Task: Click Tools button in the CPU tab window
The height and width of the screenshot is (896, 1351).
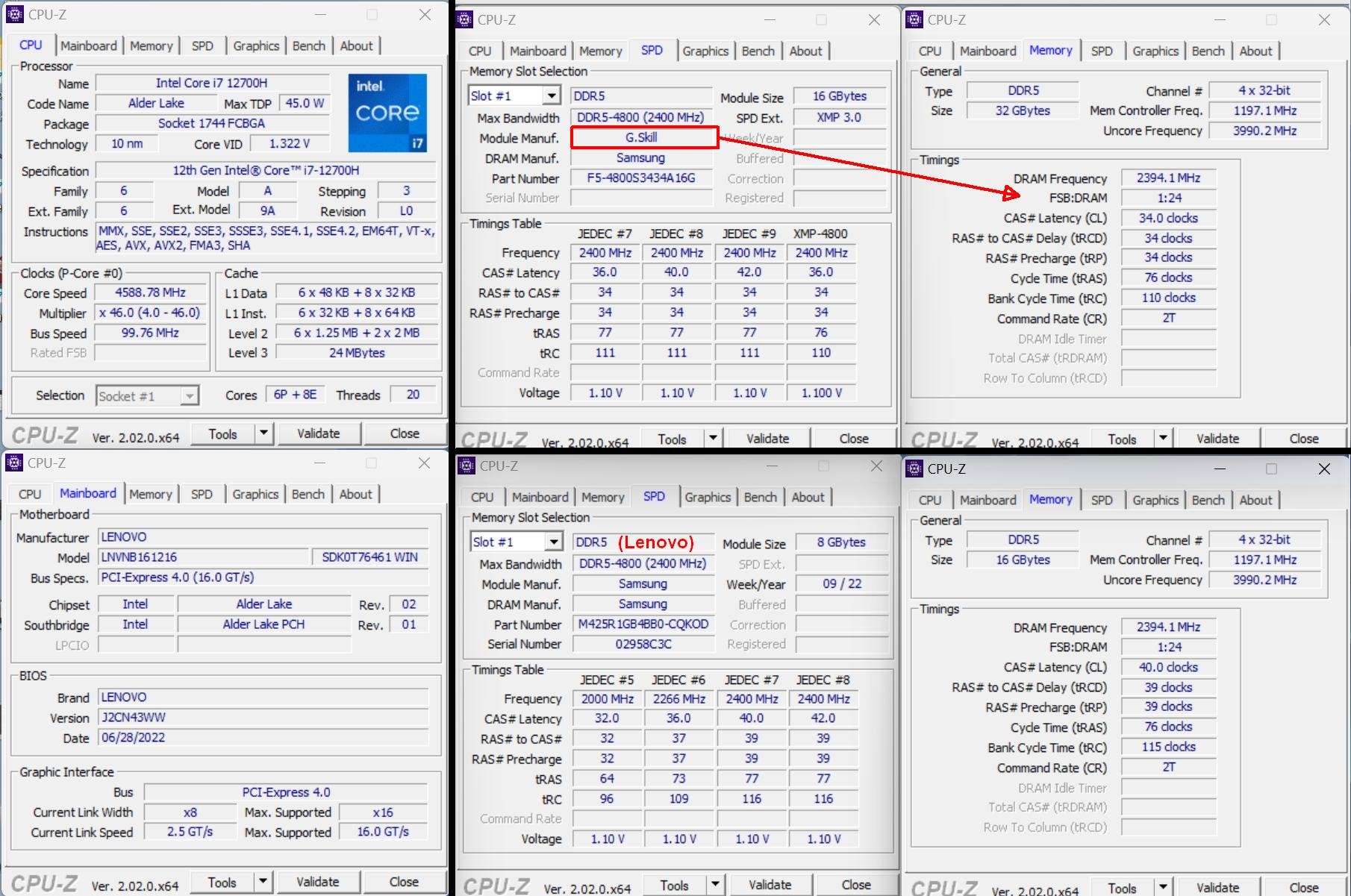Action: pyautogui.click(x=223, y=433)
